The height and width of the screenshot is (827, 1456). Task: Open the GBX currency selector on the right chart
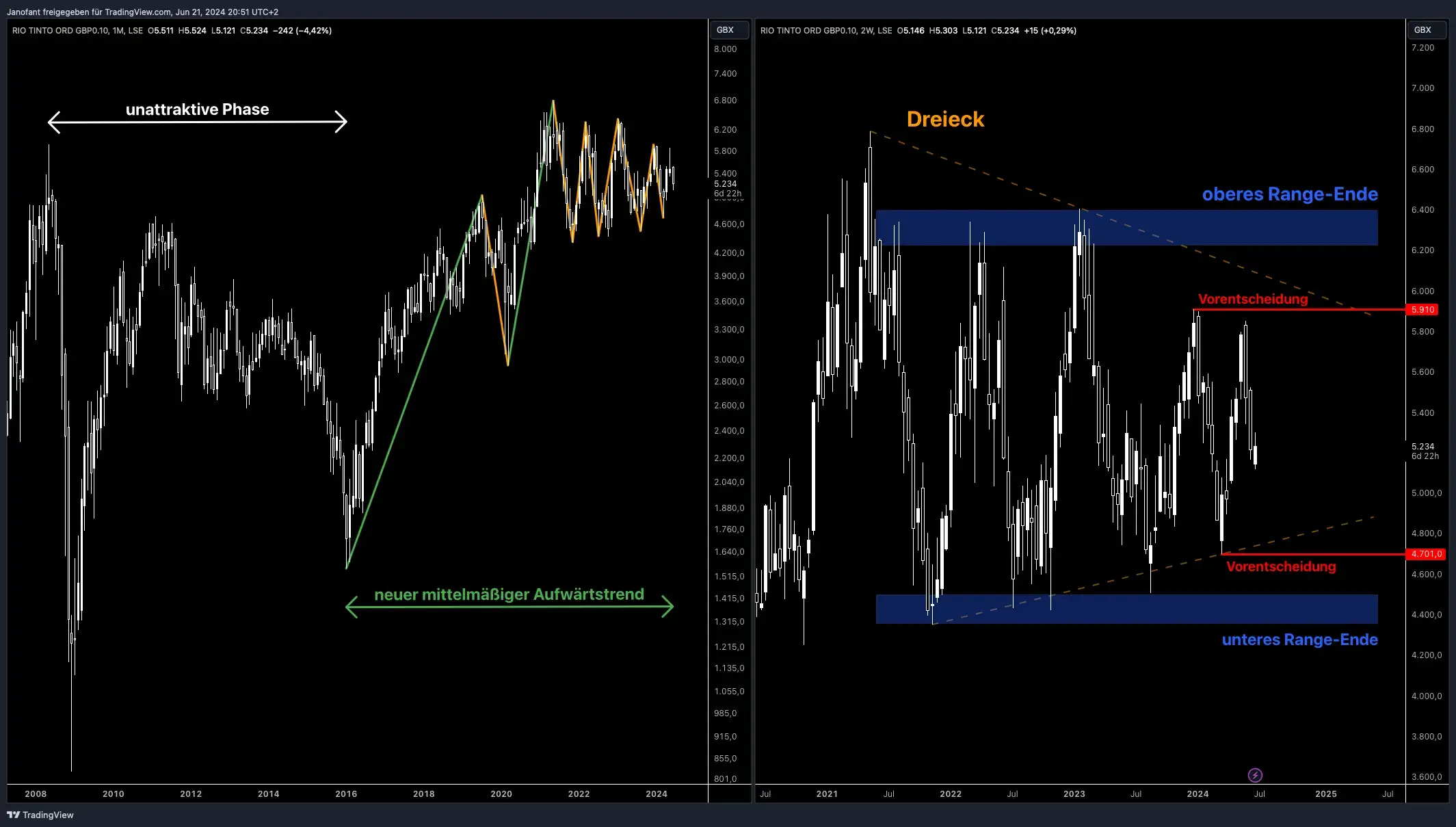1426,30
